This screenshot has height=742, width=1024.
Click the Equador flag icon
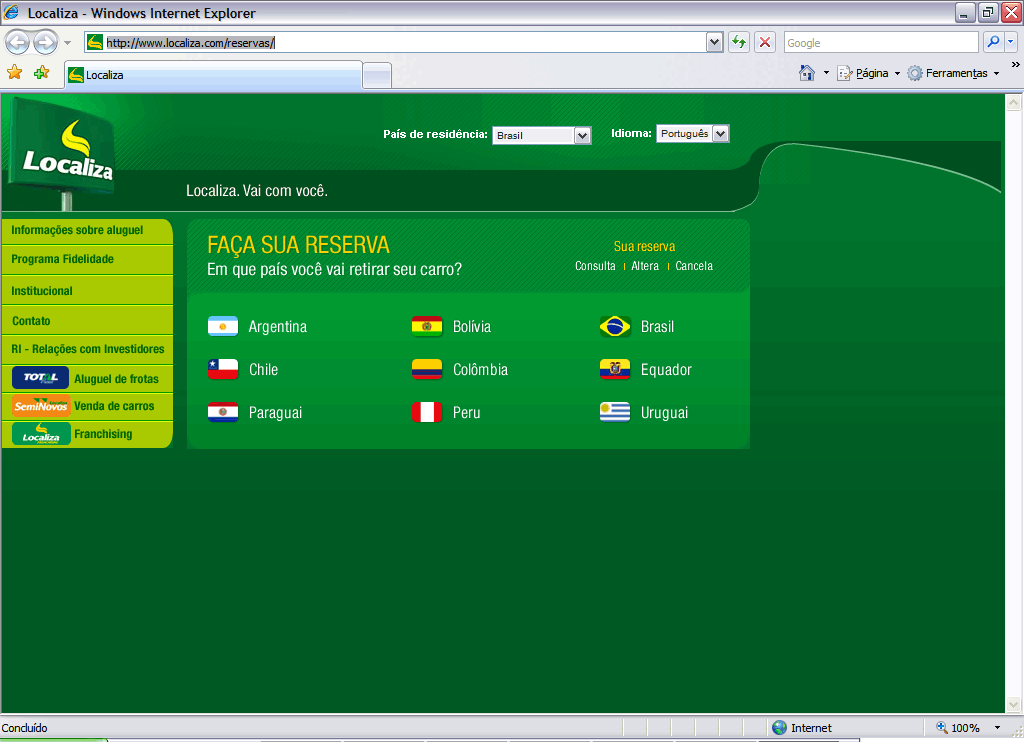coord(615,369)
